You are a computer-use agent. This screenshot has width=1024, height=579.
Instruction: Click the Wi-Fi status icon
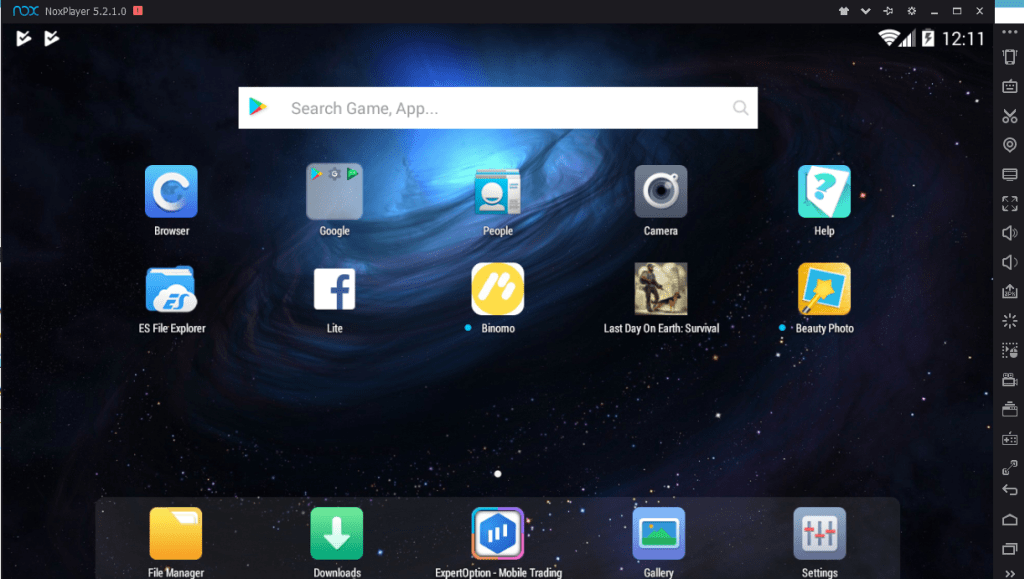(x=888, y=38)
